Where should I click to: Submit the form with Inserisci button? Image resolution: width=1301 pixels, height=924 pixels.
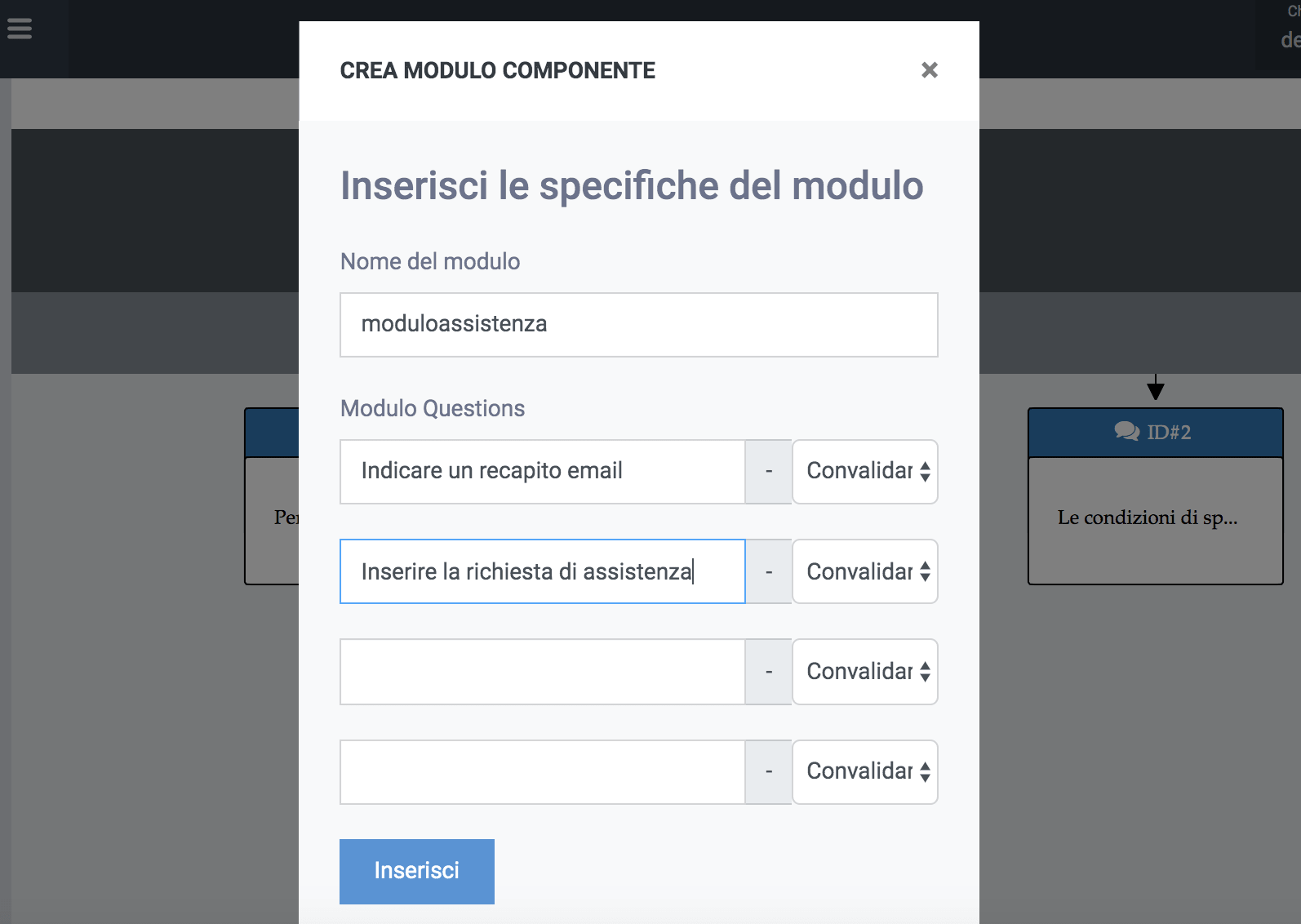417,871
